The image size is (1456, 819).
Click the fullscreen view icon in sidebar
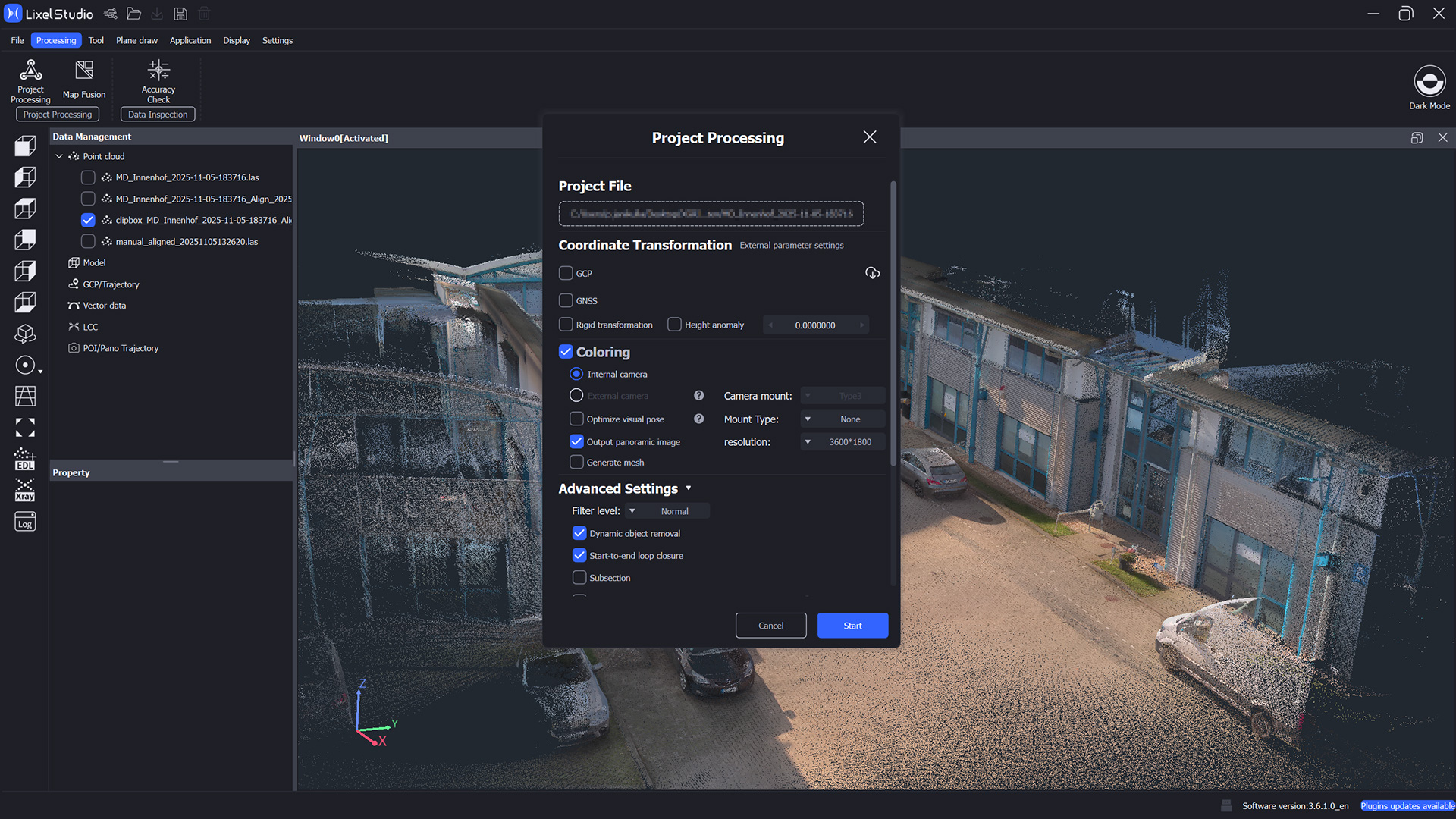pos(25,428)
